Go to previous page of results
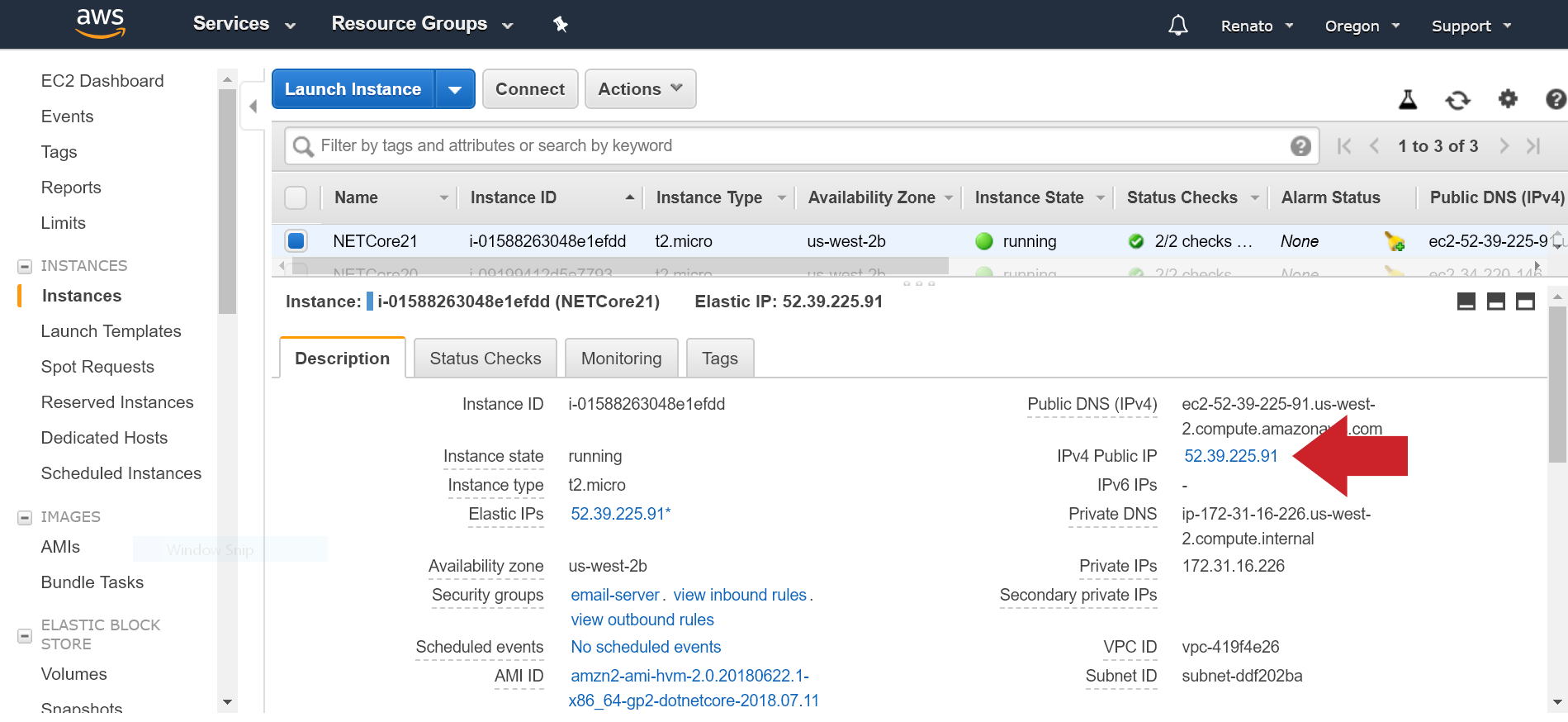The width and height of the screenshot is (1568, 722). point(1375,146)
